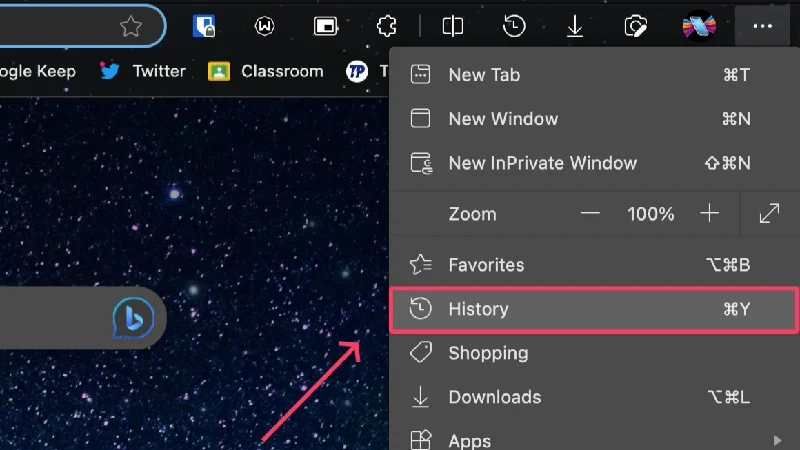Open the Classroom bookmark
Screen dimensions: 800x450
[x=266, y=71]
